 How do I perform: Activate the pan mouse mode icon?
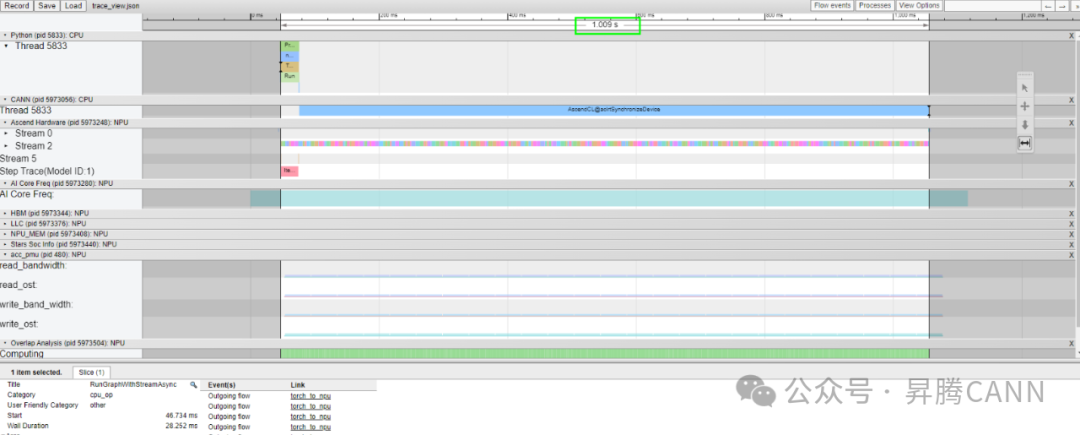(x=1024, y=107)
